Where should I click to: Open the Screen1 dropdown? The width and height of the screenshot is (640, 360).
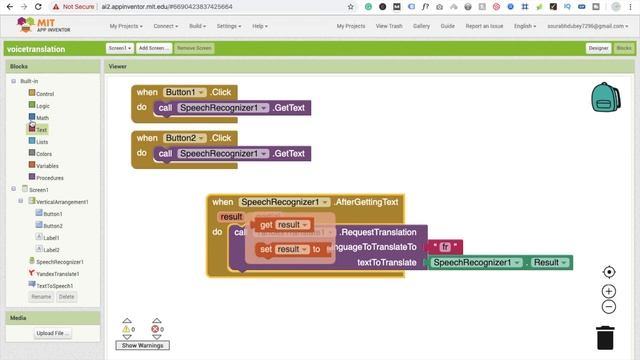120,48
